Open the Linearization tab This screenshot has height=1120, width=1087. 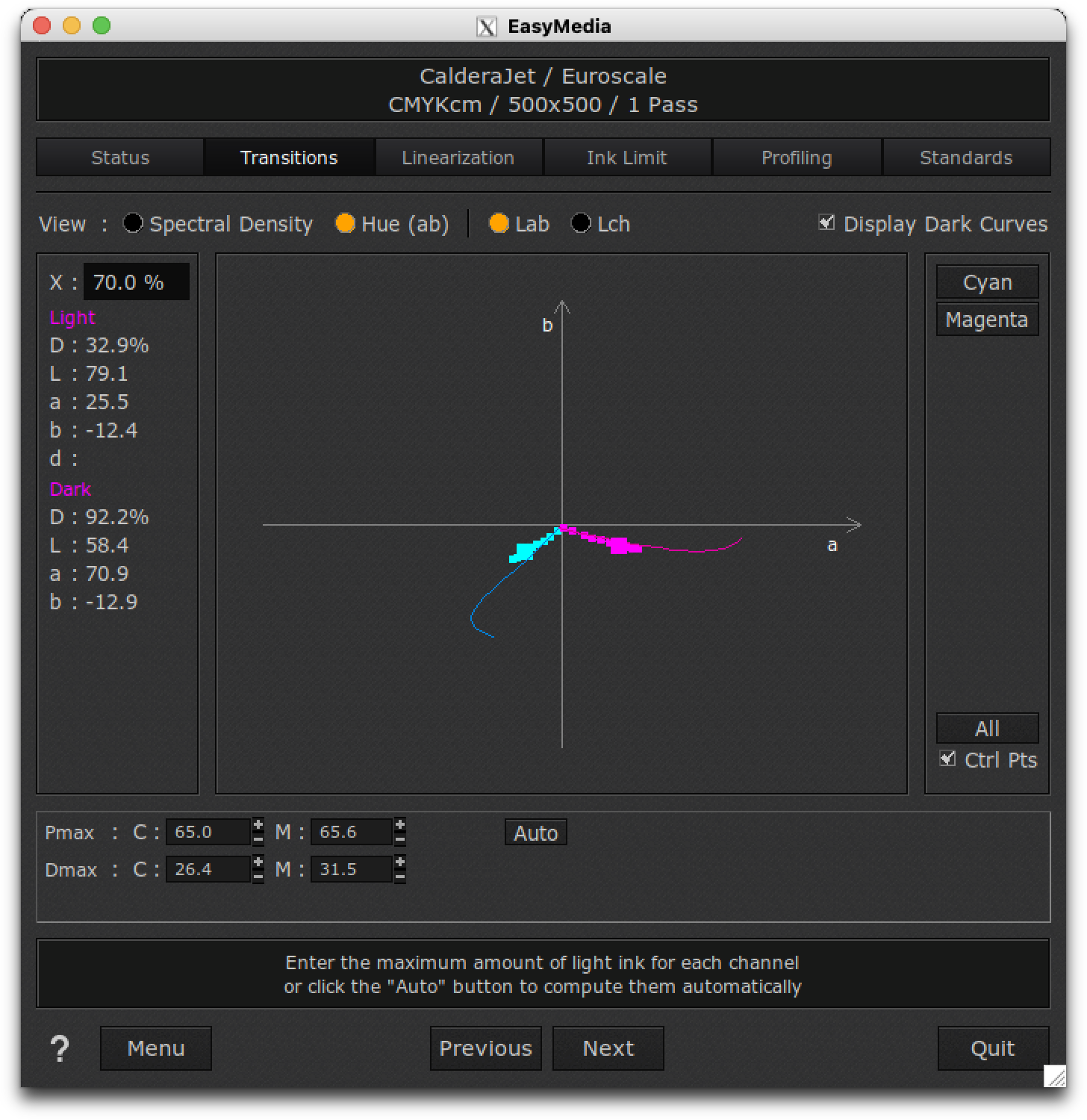pyautogui.click(x=458, y=158)
